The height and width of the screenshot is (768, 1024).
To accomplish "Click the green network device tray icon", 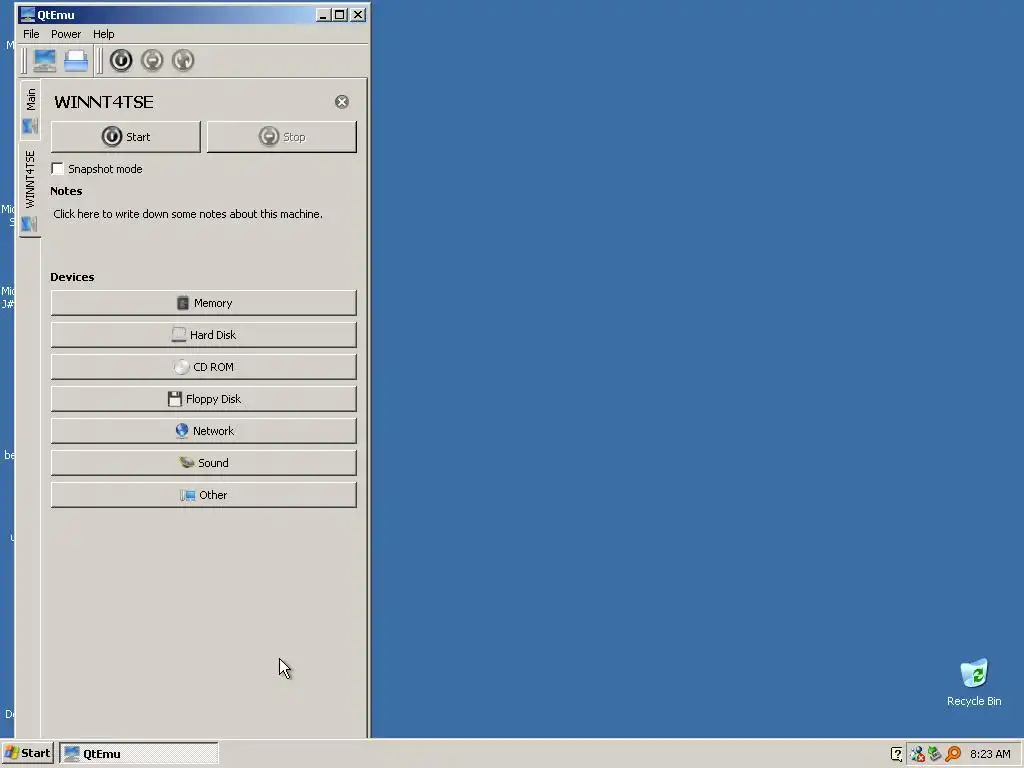I will click(x=935, y=754).
